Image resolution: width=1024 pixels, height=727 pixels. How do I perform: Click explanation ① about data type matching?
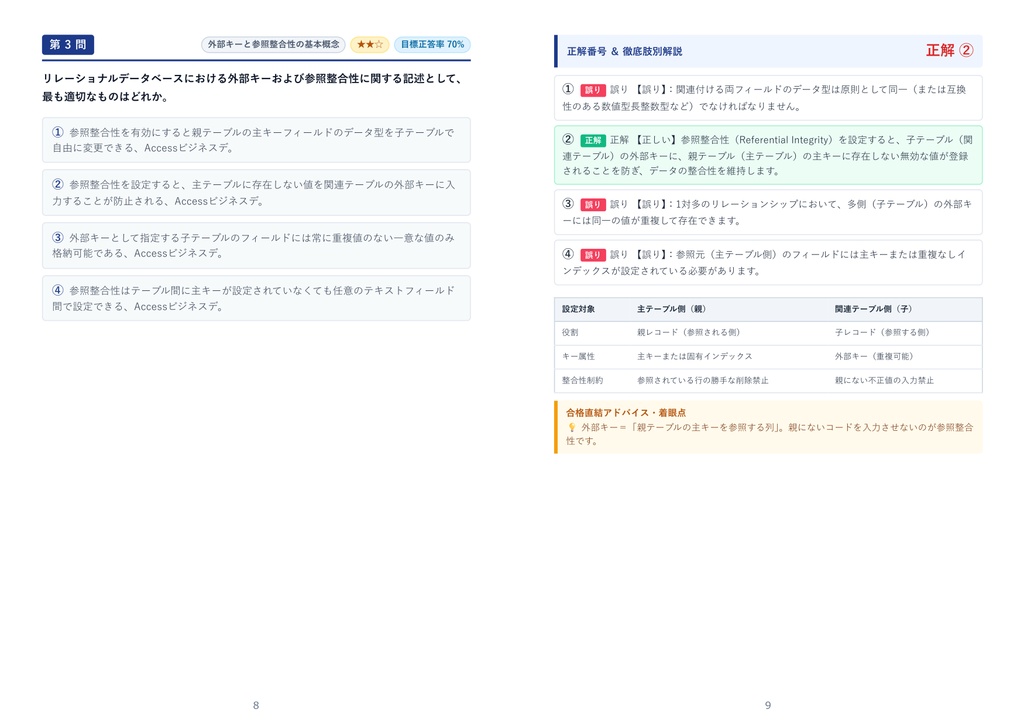(768, 98)
